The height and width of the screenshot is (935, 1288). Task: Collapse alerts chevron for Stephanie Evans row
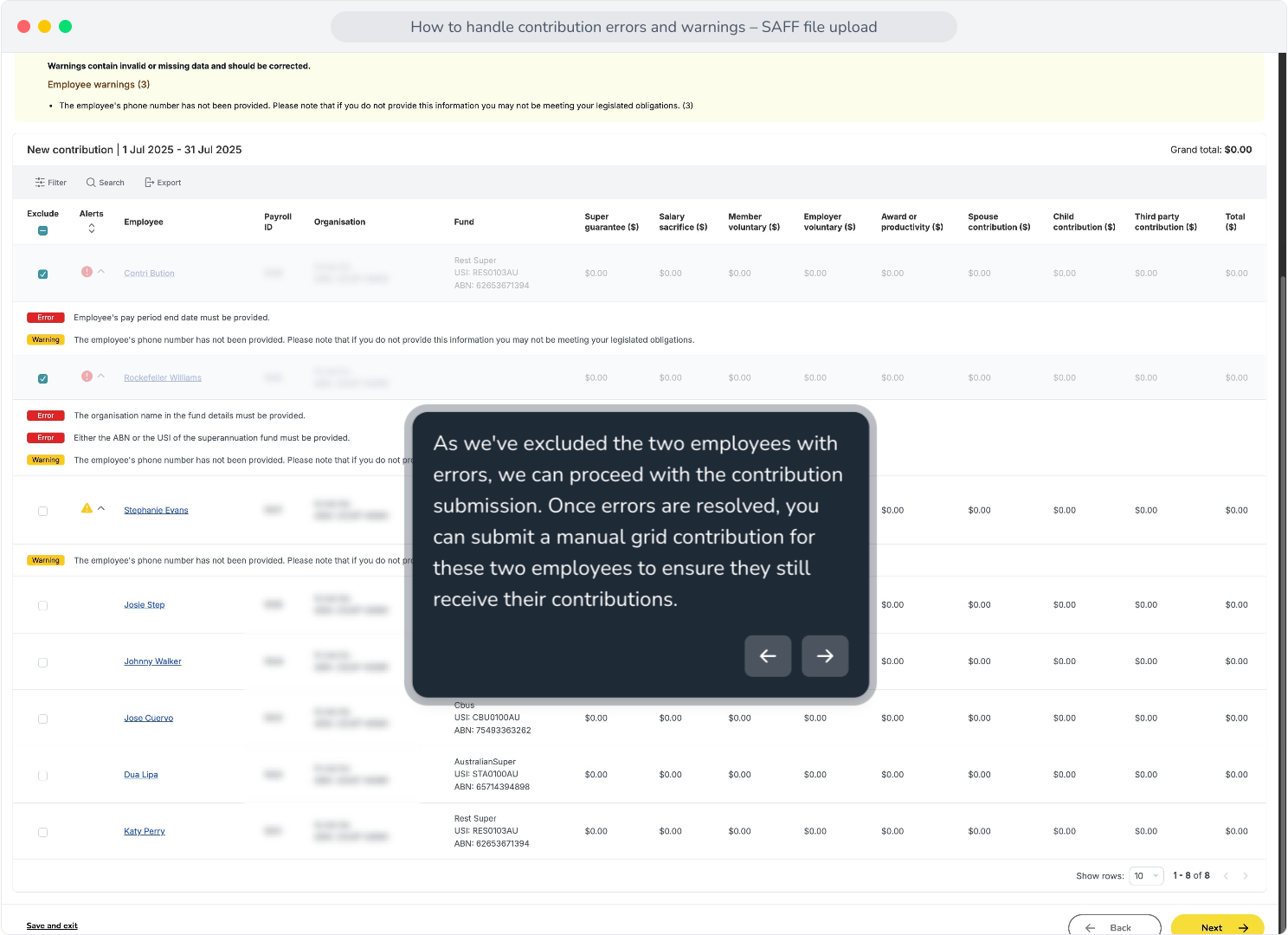[x=101, y=508]
